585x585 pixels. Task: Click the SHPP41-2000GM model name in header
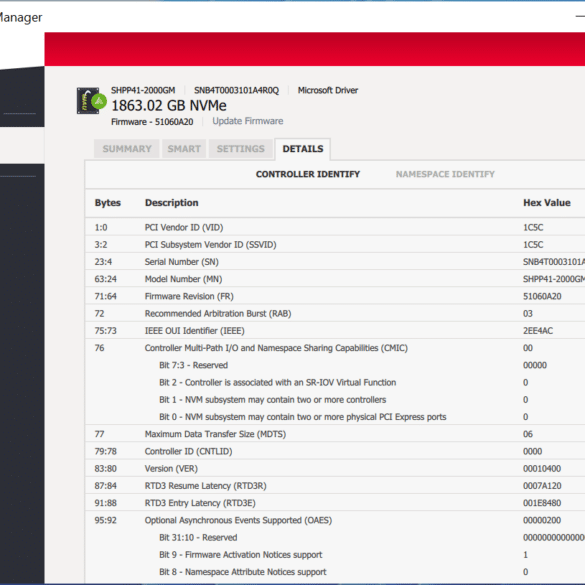[143, 90]
